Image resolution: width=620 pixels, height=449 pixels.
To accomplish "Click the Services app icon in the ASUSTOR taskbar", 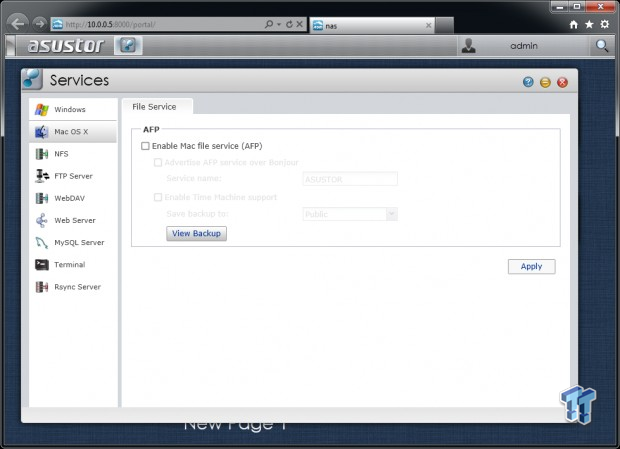I will [128, 45].
